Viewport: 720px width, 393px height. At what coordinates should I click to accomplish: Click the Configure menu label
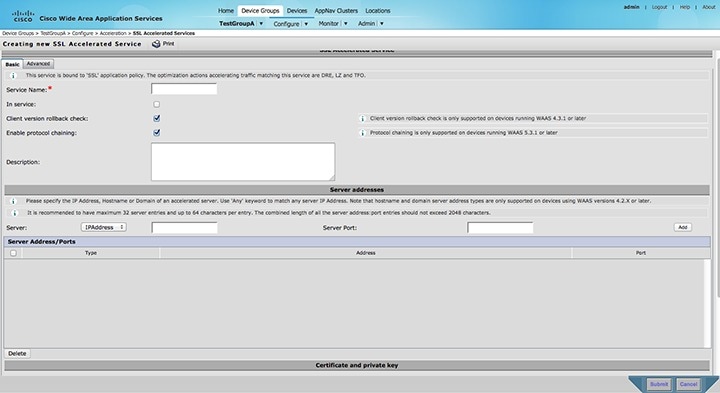[287, 24]
